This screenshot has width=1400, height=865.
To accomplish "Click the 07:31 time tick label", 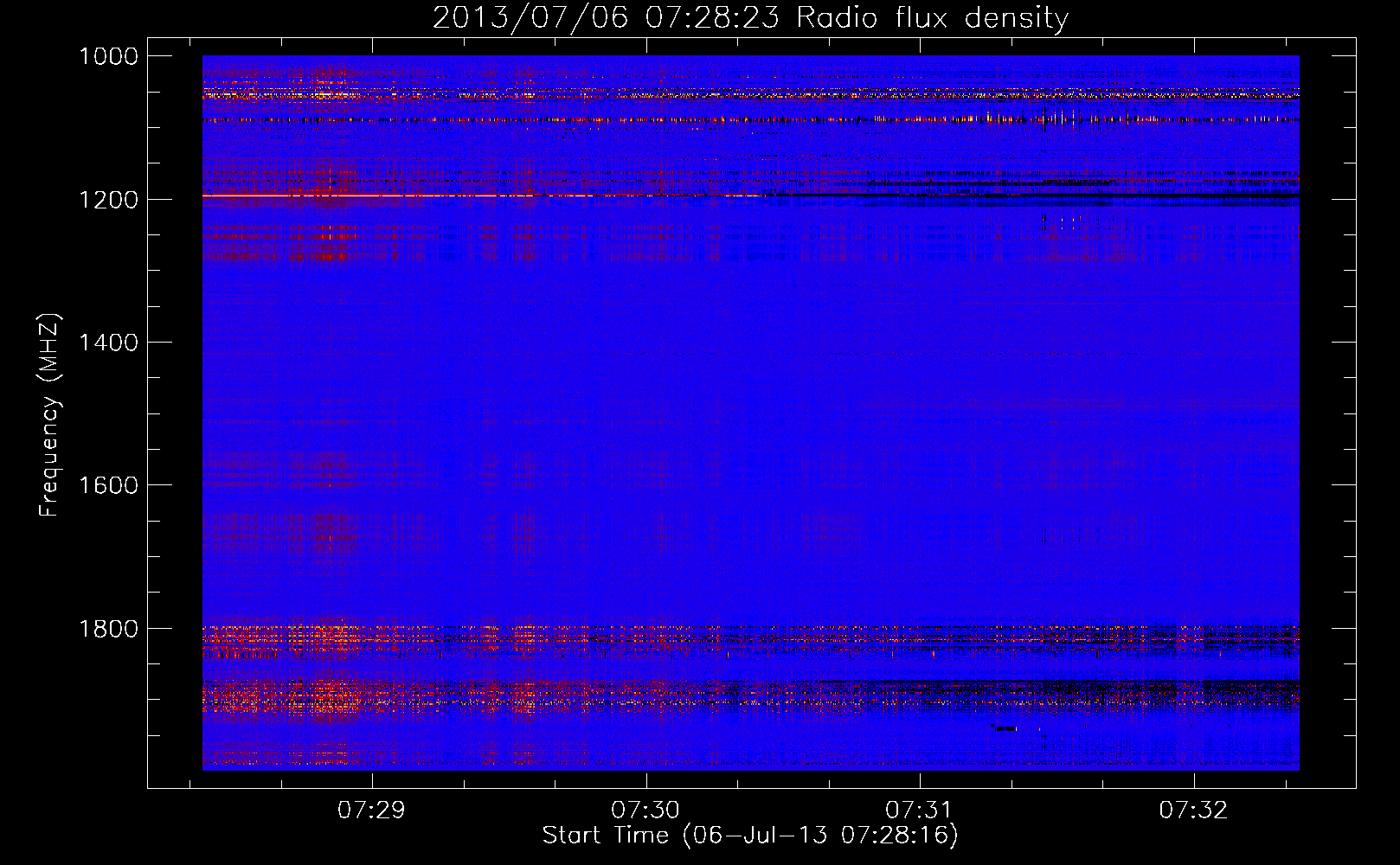I will [919, 811].
